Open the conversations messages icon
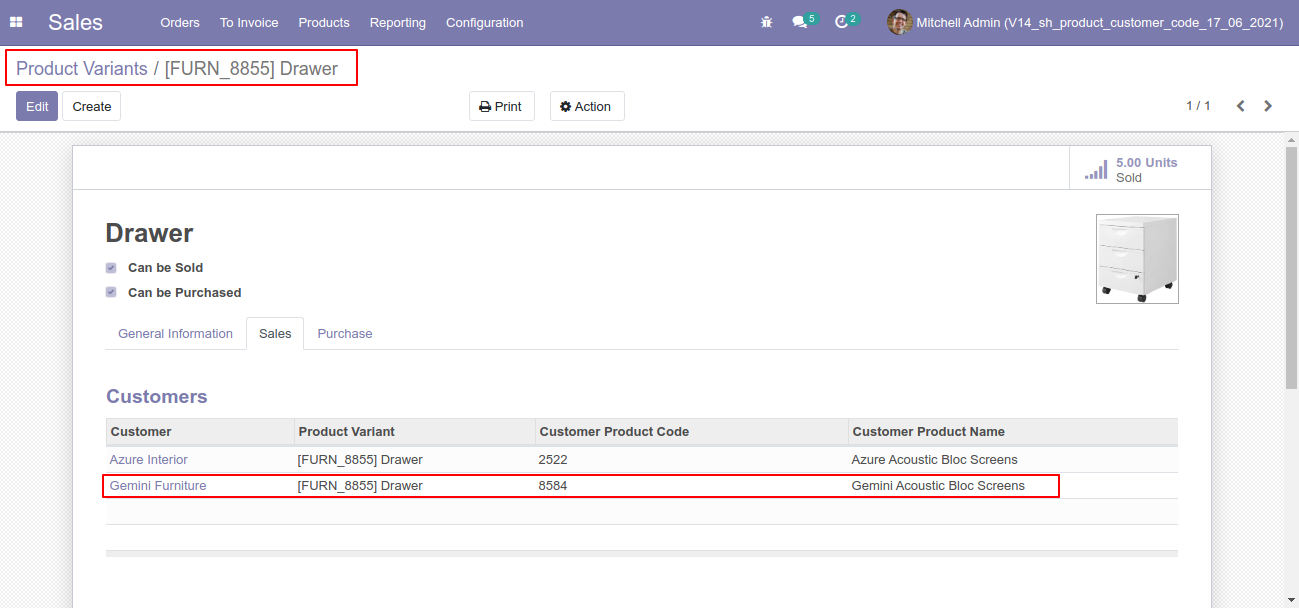 point(799,22)
